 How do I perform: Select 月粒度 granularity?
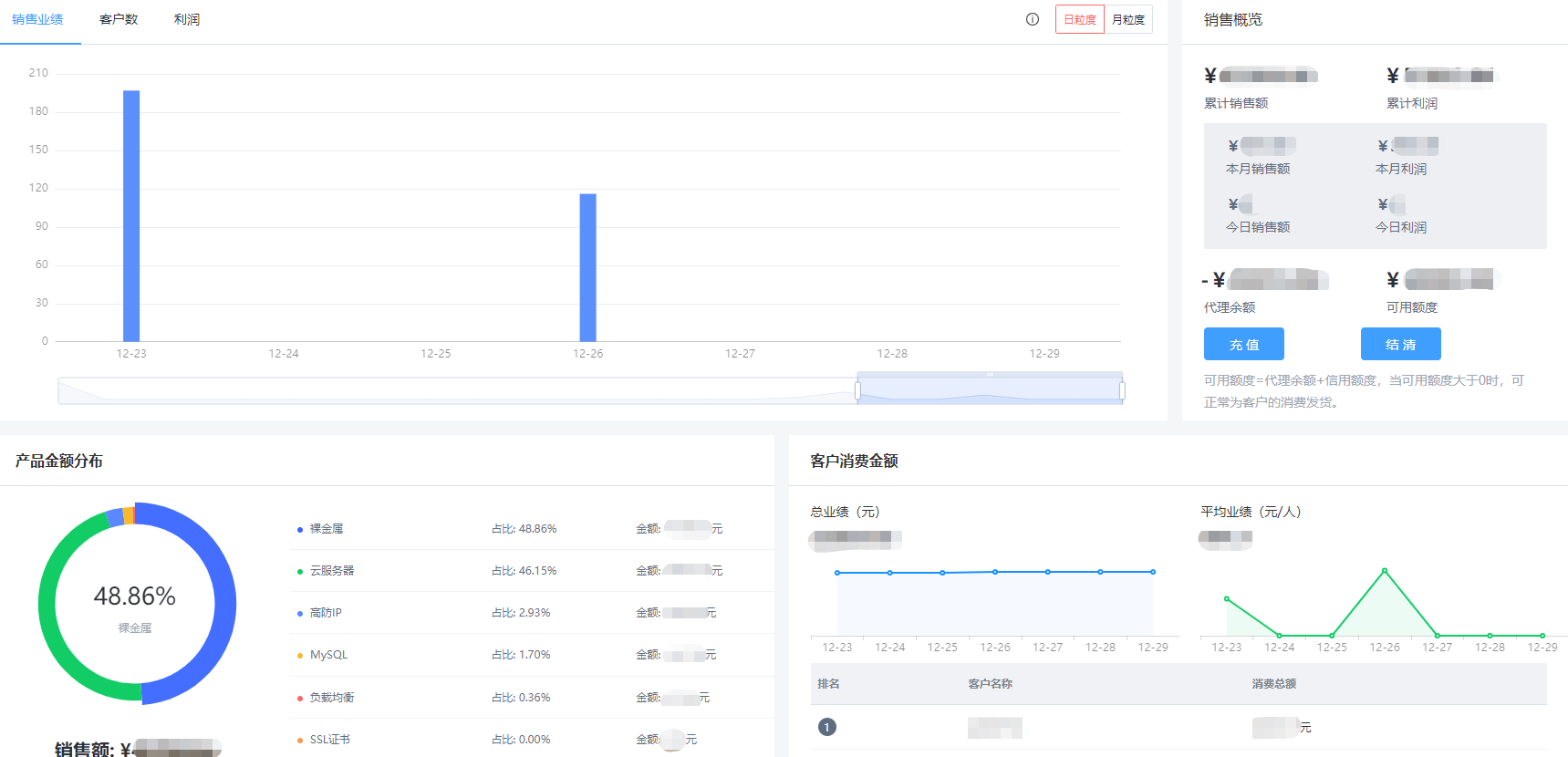[1128, 19]
